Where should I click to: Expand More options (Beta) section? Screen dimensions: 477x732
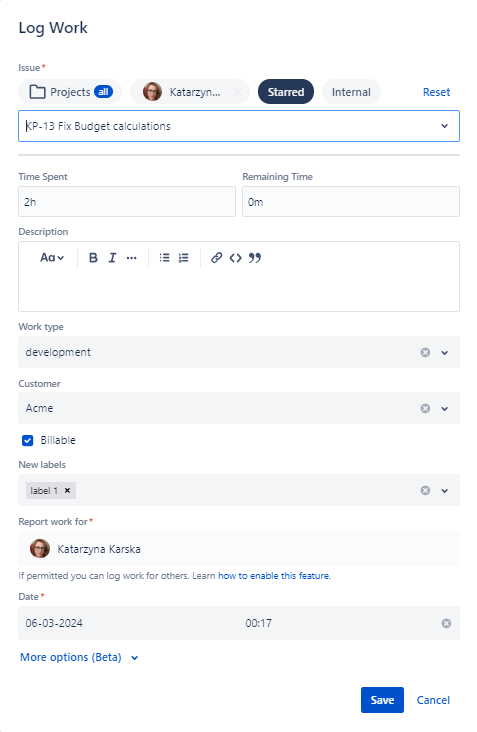(x=79, y=657)
